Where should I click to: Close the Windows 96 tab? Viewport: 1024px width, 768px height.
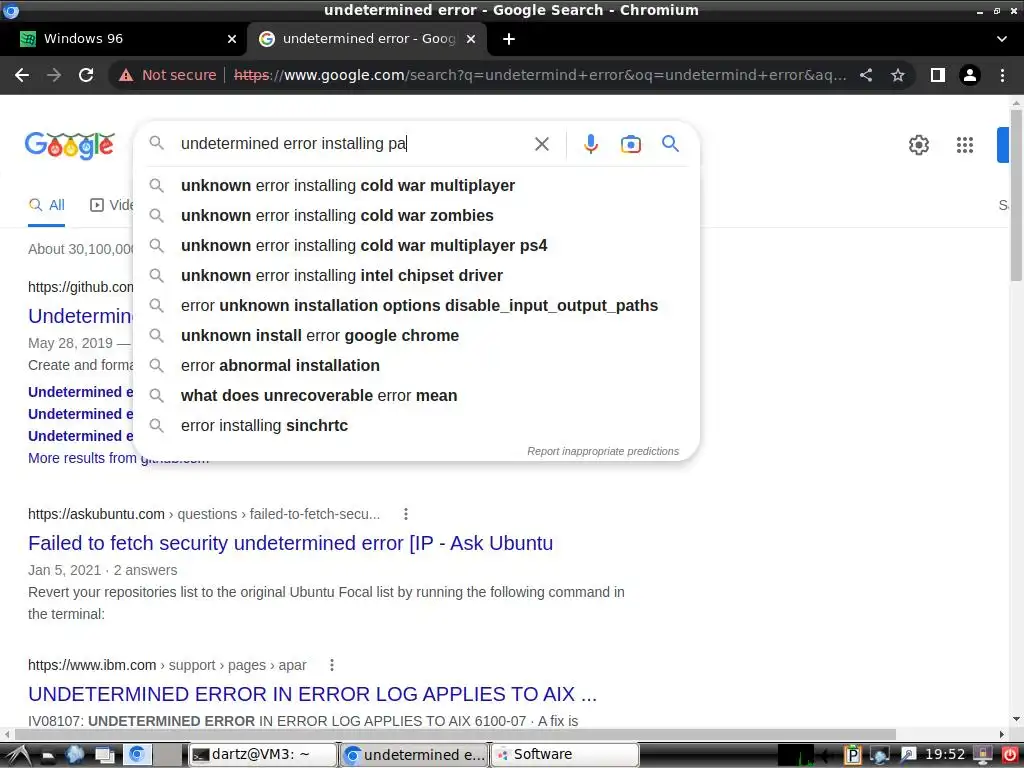coord(232,39)
